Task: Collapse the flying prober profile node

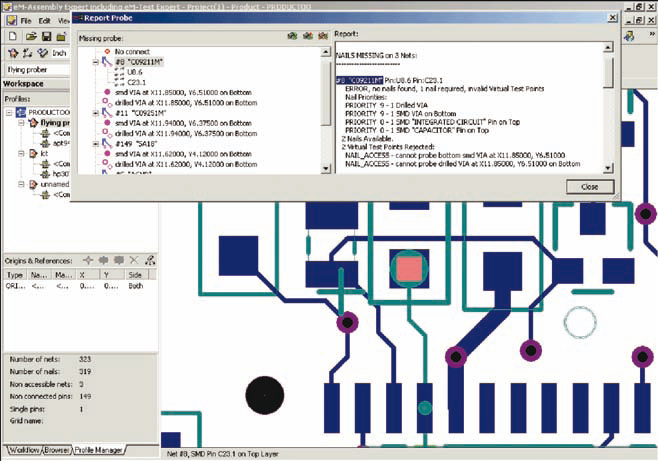Action: 22,122
